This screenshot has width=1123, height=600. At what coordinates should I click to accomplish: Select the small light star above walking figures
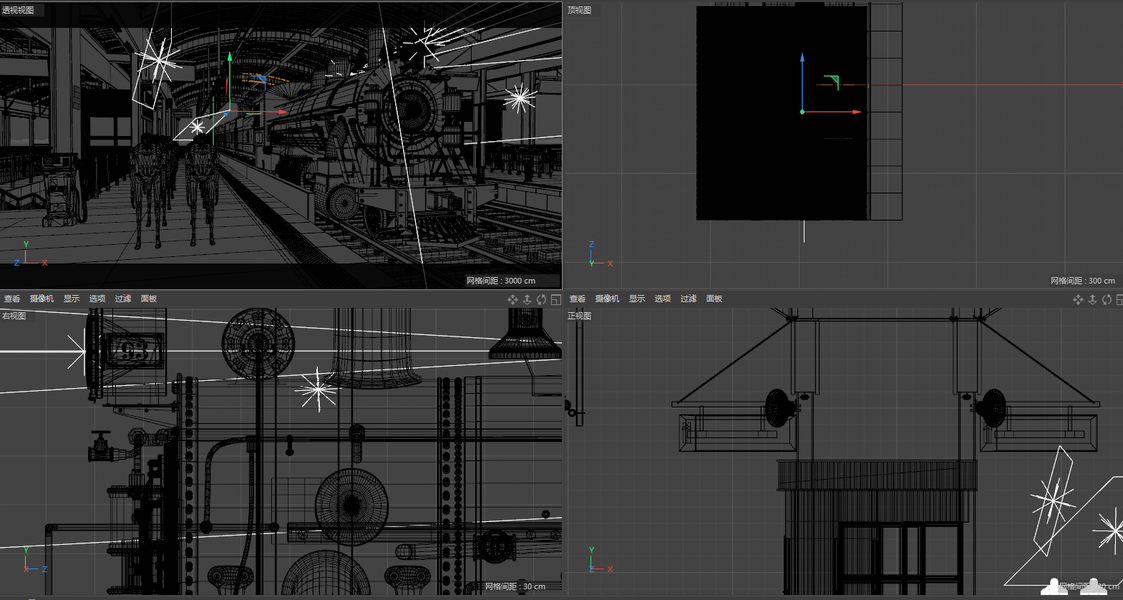[196, 127]
